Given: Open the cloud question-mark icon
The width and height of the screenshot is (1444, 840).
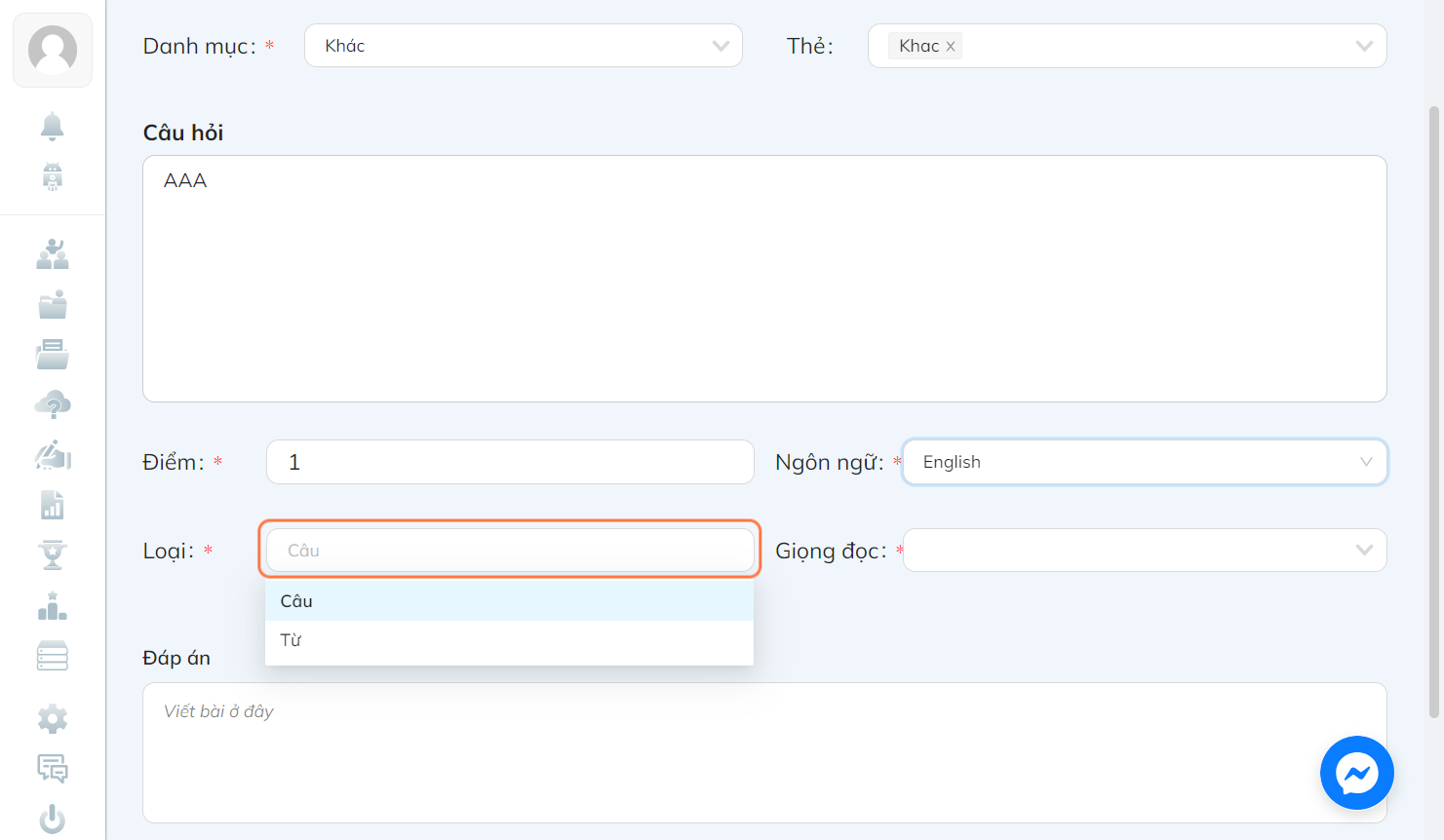Looking at the screenshot, I should tap(53, 404).
